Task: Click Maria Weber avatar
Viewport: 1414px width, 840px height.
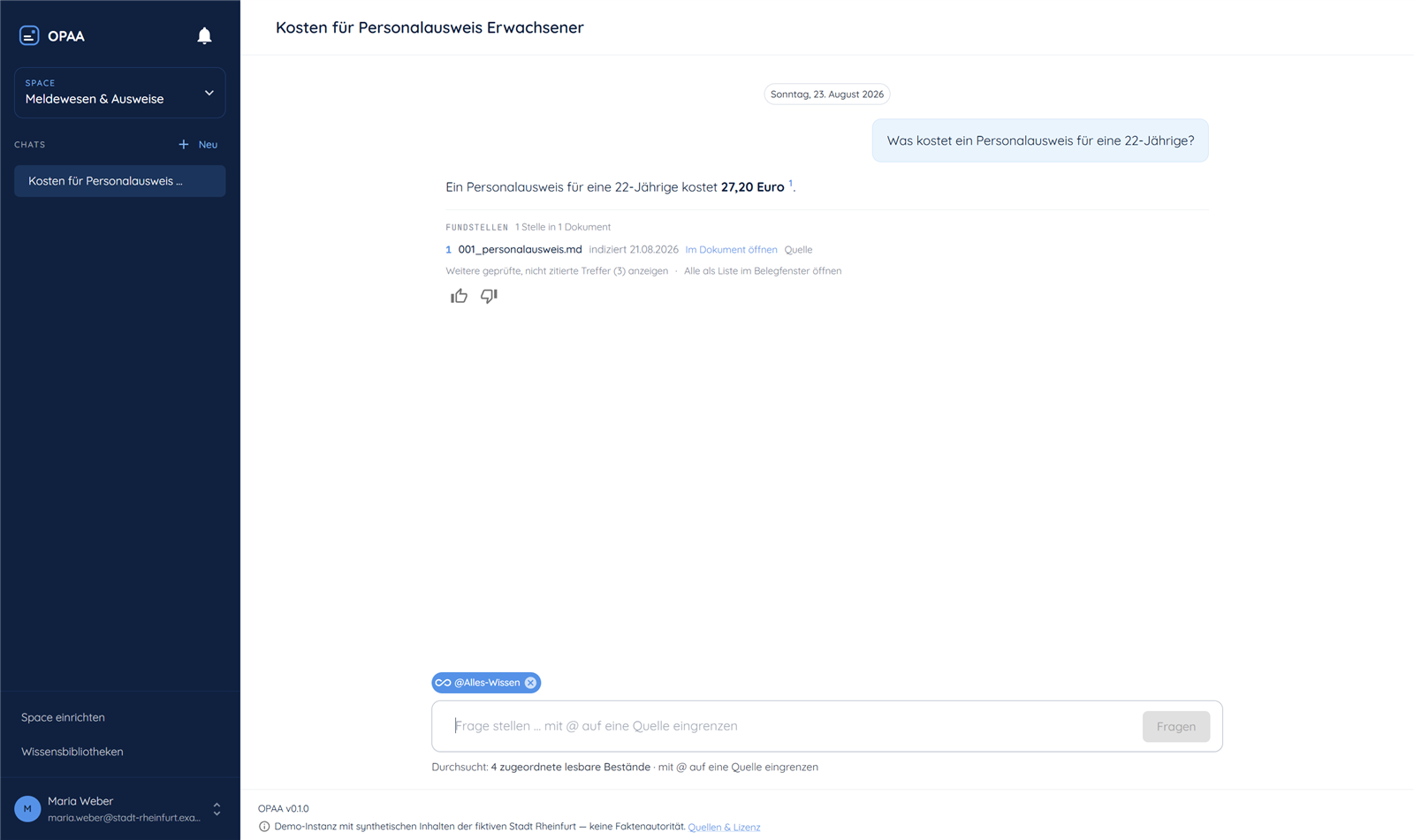Action: pos(27,808)
